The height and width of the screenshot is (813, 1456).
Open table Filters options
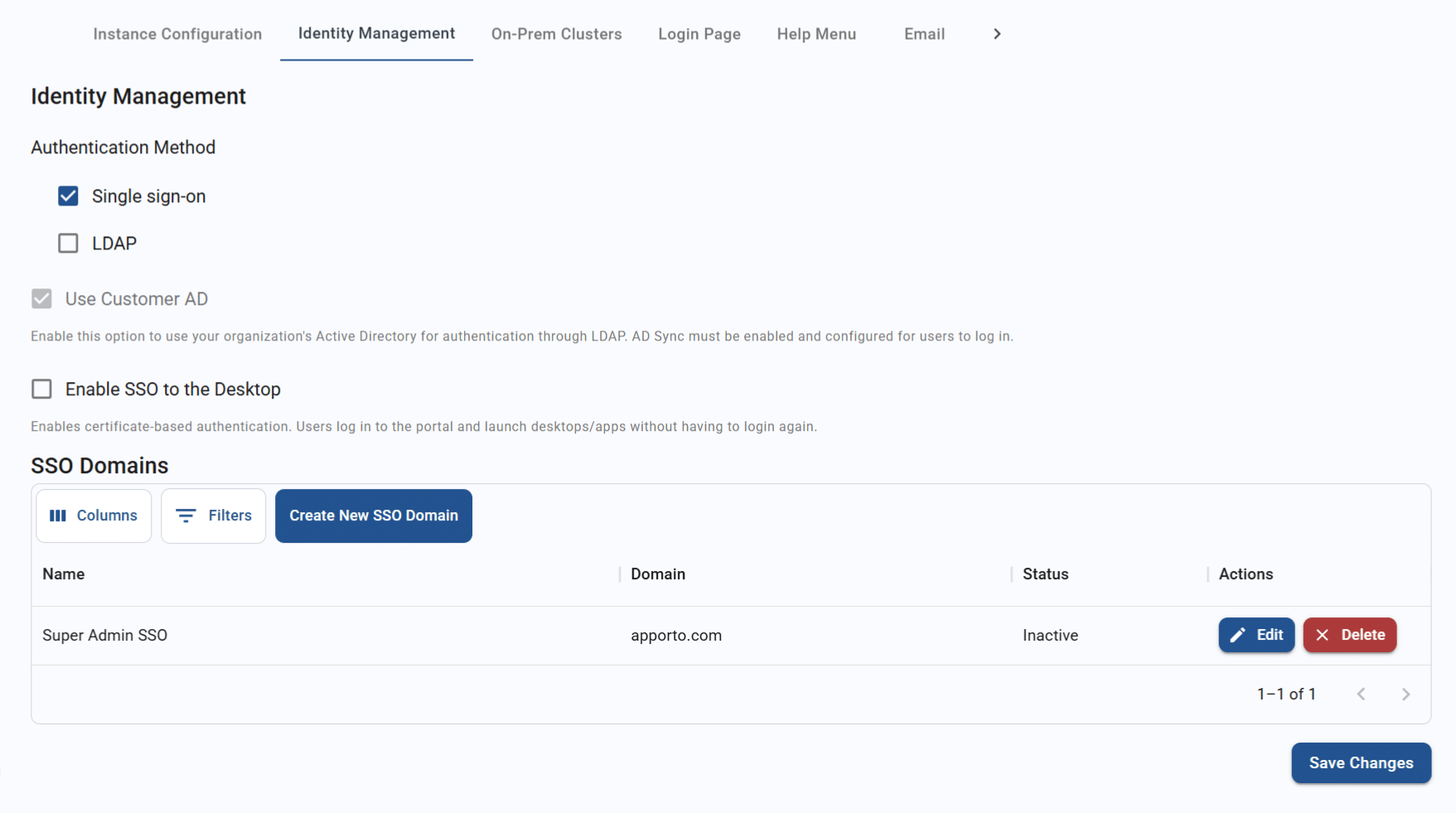click(x=213, y=515)
